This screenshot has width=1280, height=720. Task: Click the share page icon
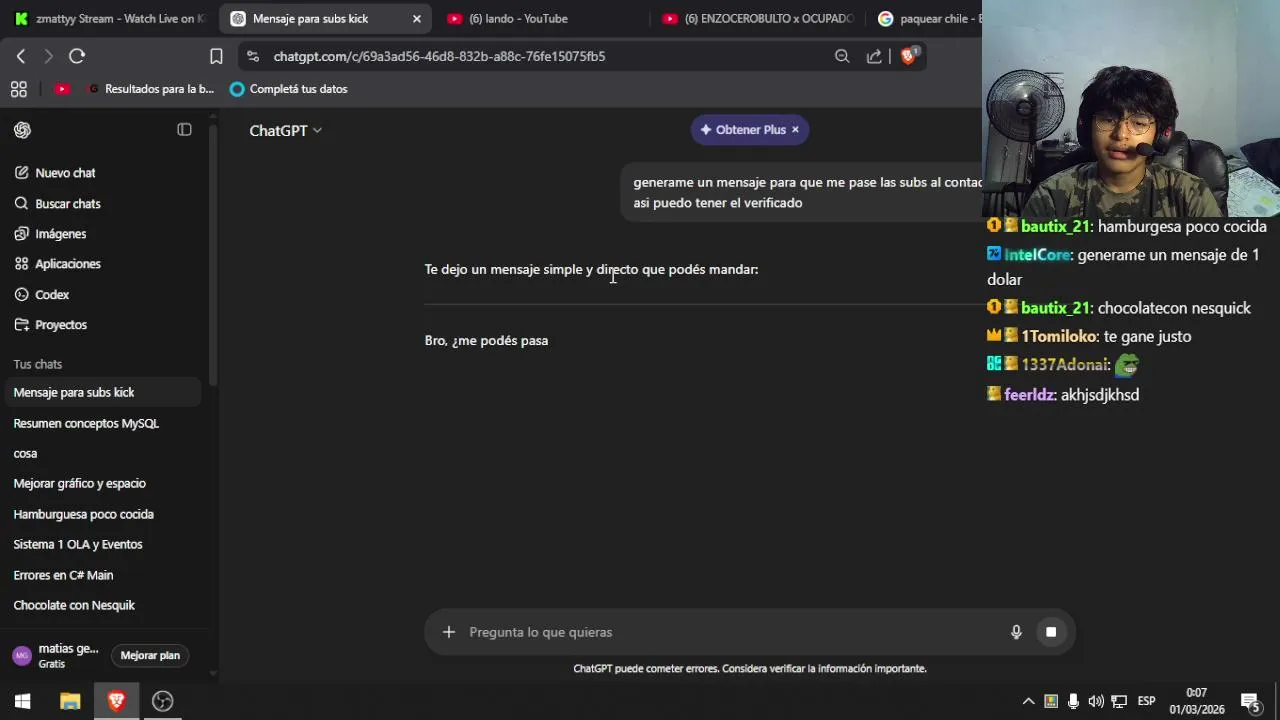(x=874, y=57)
